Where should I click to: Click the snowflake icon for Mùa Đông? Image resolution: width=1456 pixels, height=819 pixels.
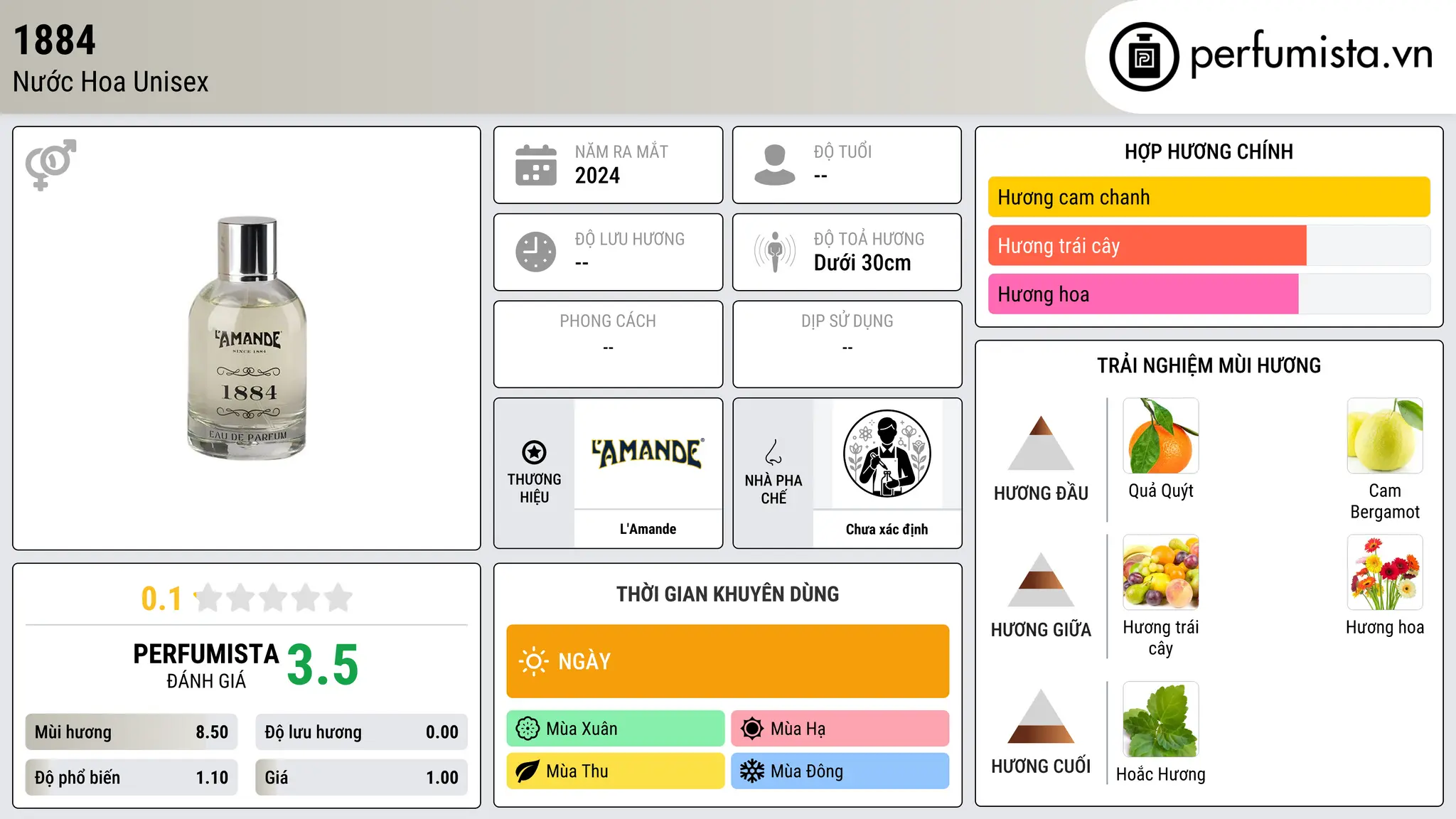click(x=751, y=771)
